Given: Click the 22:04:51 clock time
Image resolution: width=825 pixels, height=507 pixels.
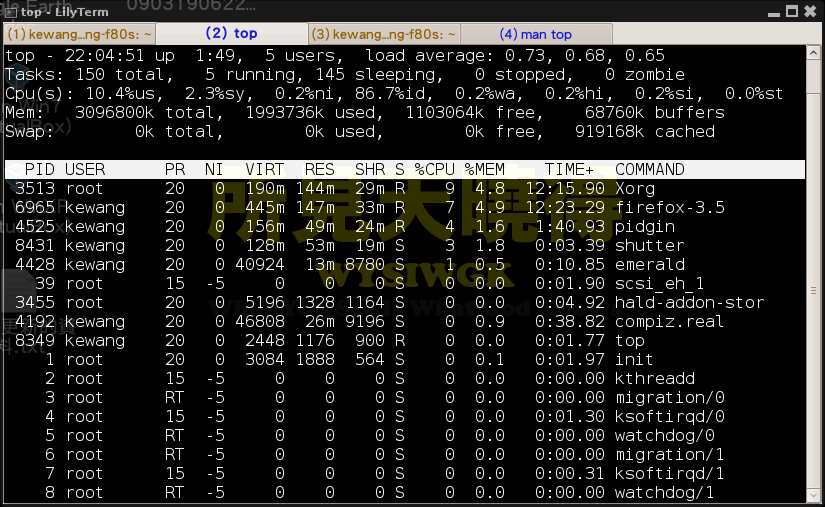Looking at the screenshot, I should tap(104, 56).
